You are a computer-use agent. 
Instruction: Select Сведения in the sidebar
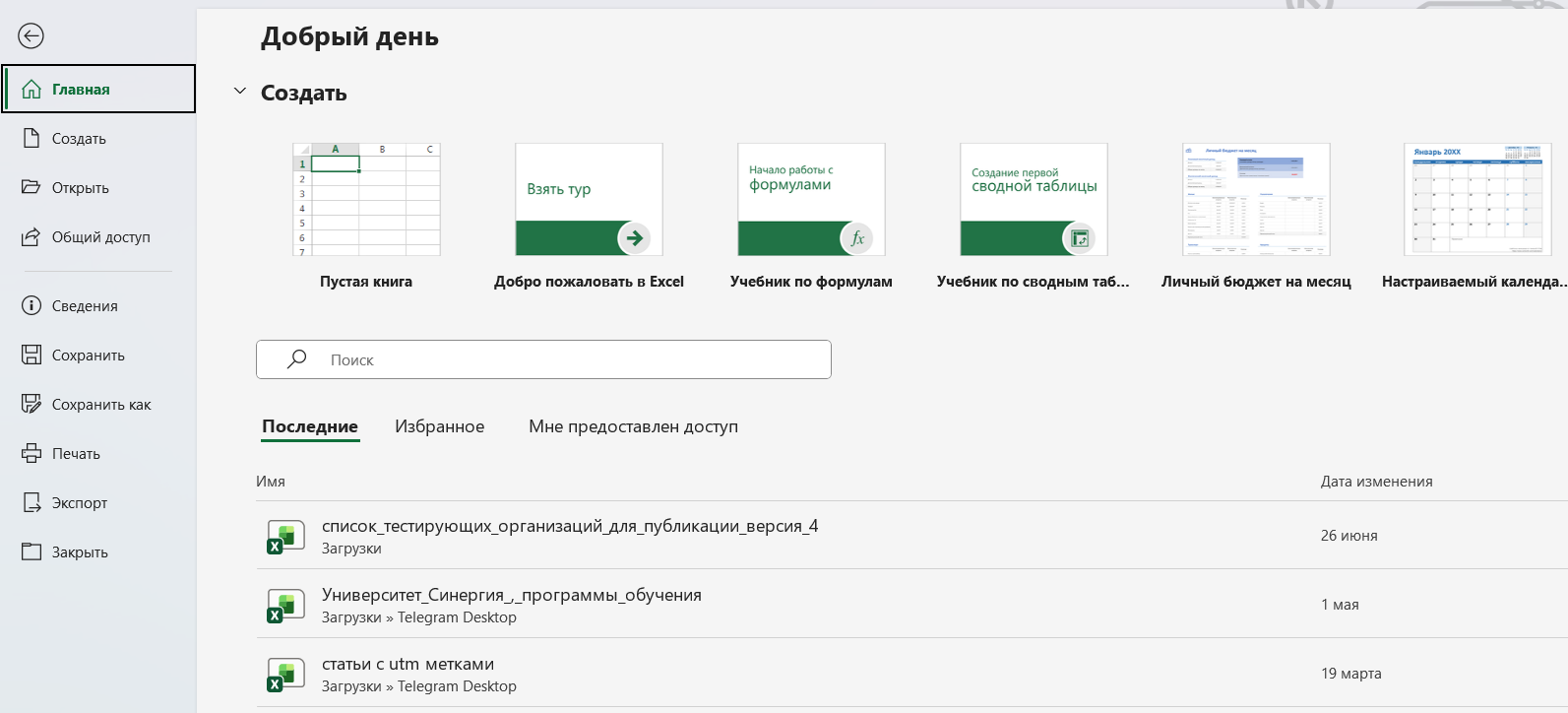point(98,306)
